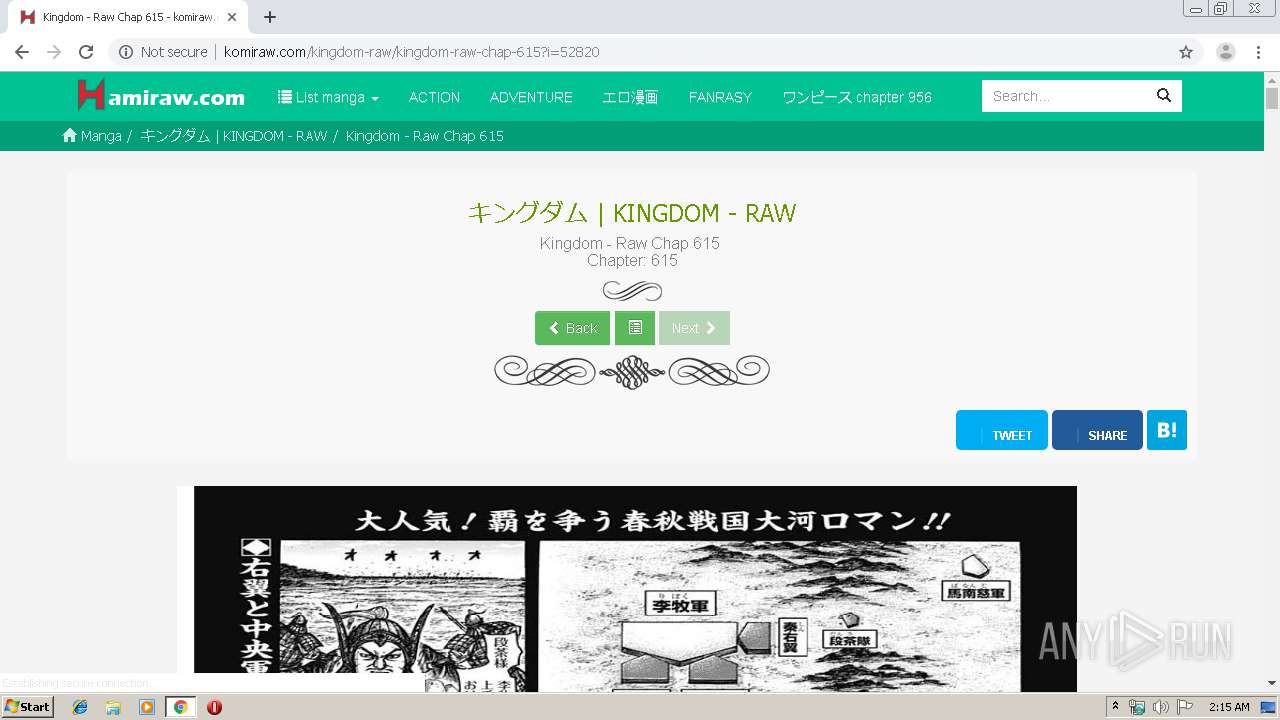Click キングダム | KINGDOM - RAW breadcrumb
The height and width of the screenshot is (720, 1280).
pos(234,136)
